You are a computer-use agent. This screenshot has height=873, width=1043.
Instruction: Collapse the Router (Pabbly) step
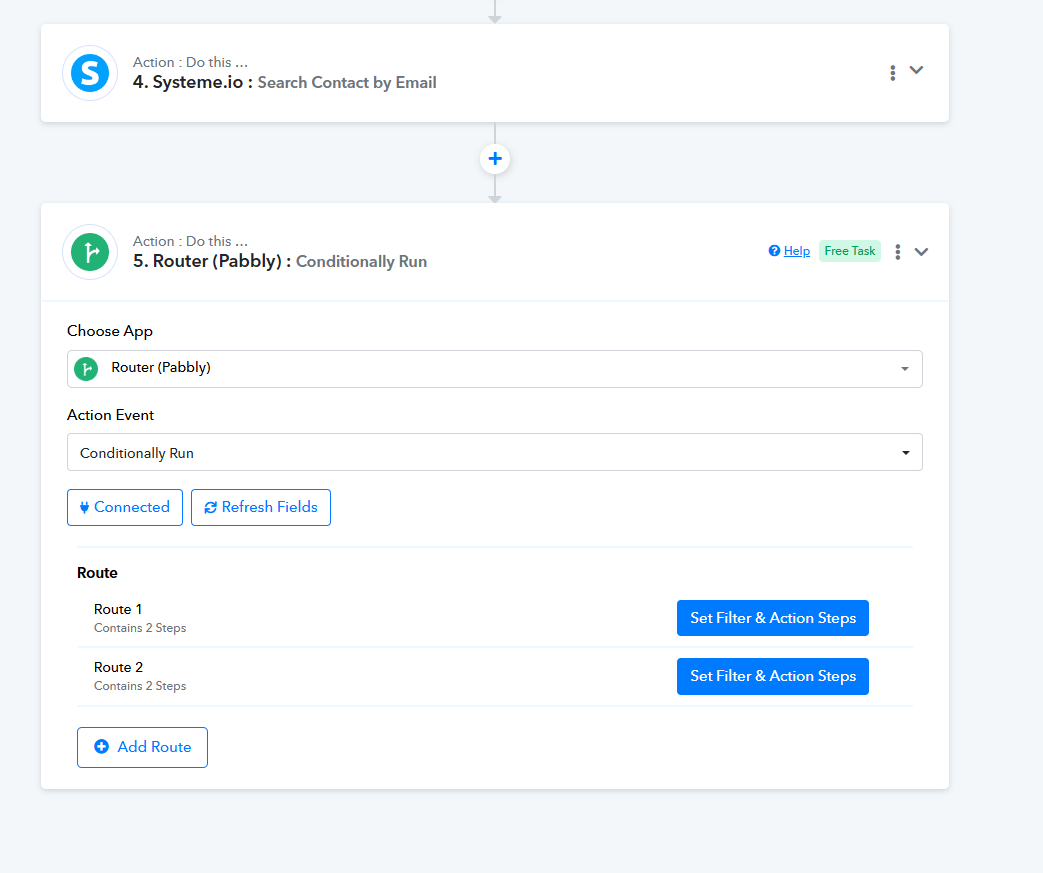click(x=921, y=252)
